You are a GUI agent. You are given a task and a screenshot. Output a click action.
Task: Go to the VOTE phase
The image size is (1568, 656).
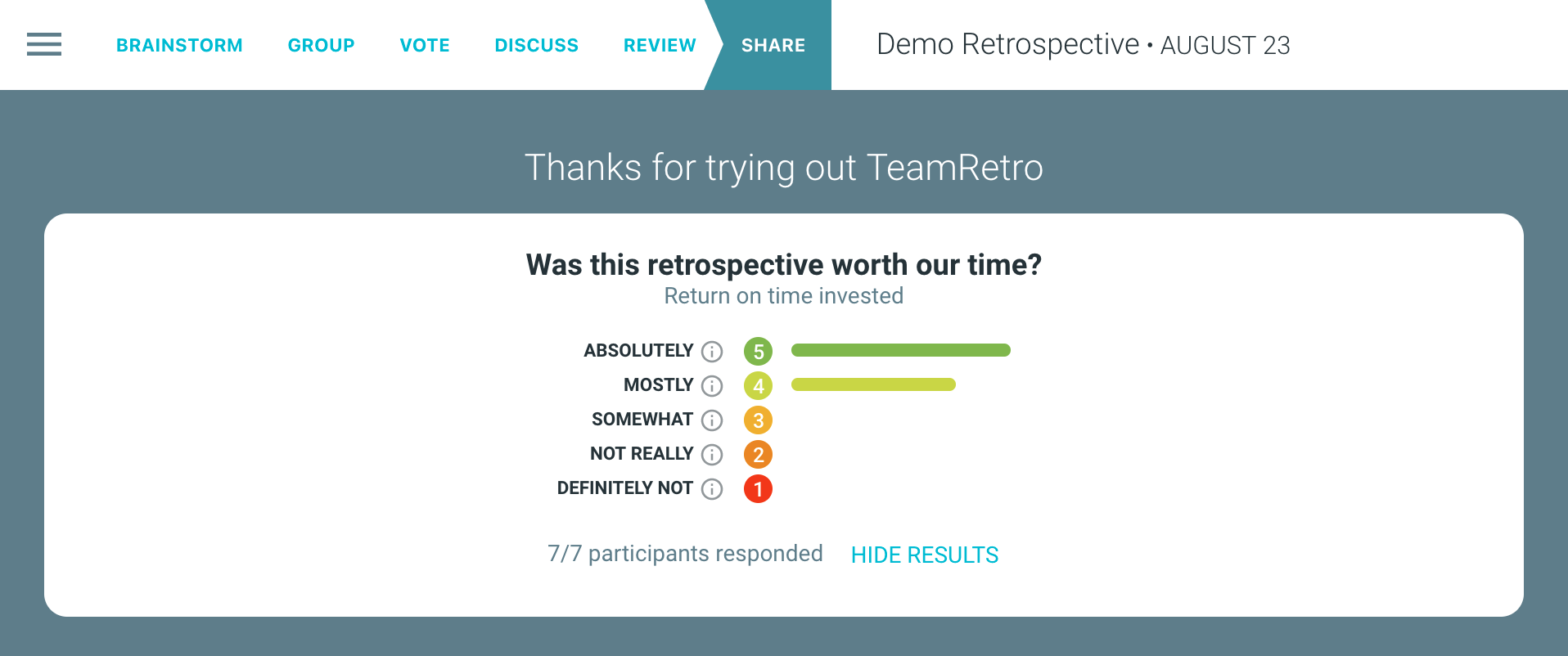pyautogui.click(x=425, y=45)
